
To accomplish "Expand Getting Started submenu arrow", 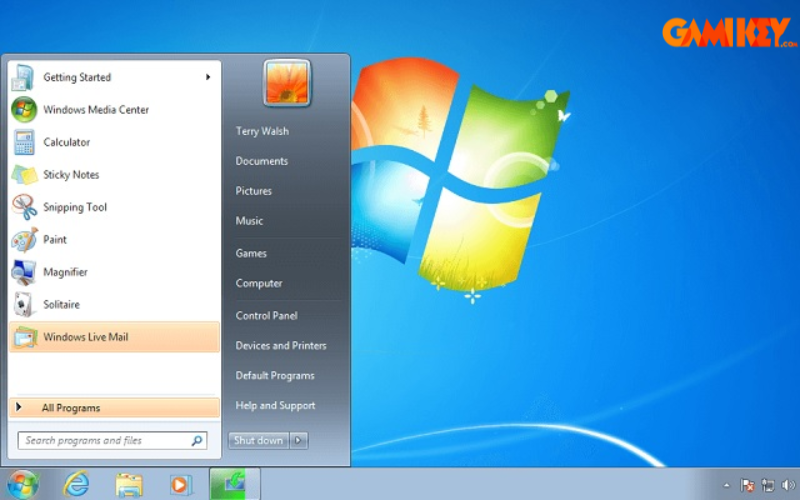I will 208,77.
